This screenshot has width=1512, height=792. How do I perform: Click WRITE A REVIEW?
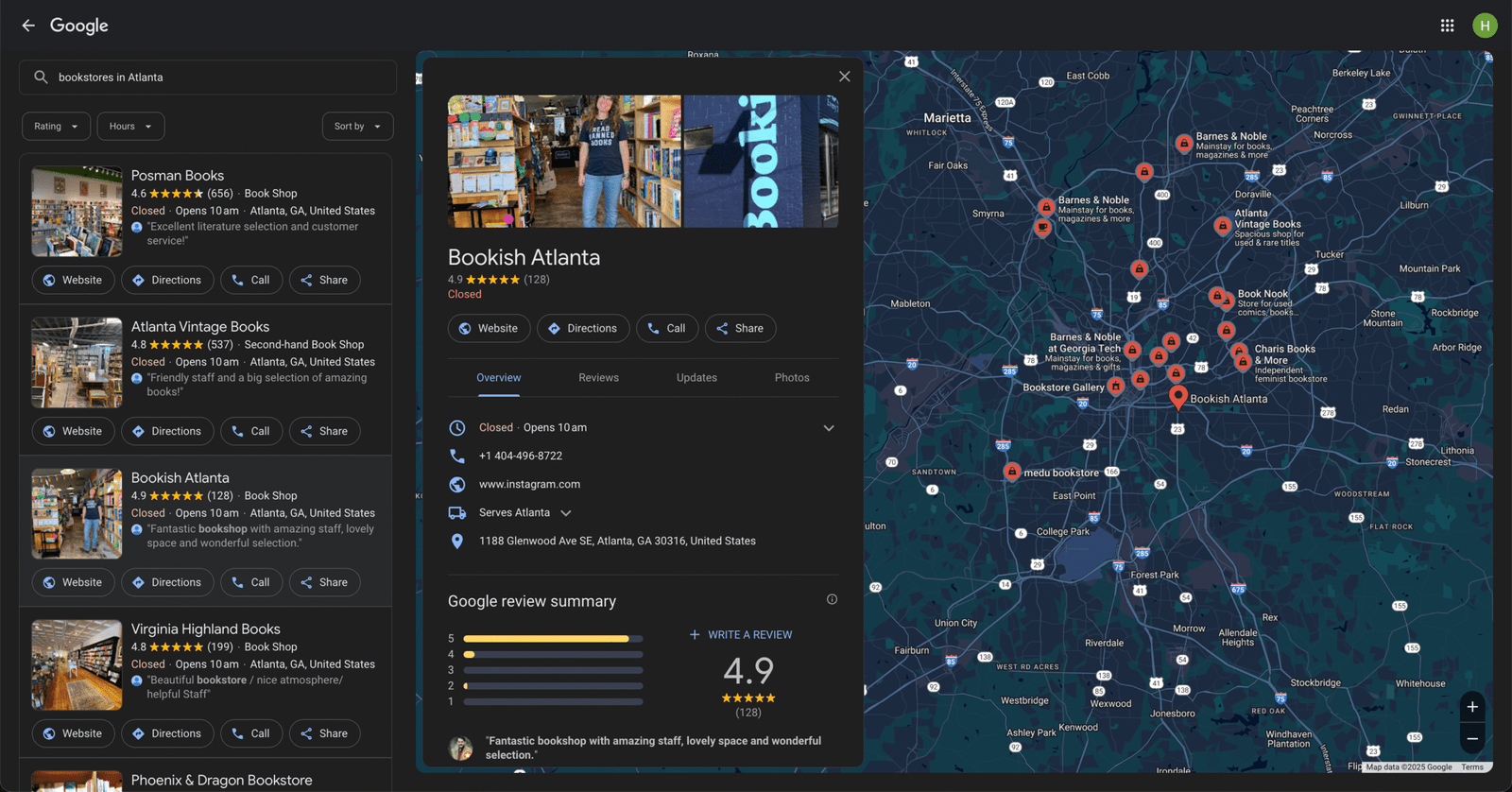(x=741, y=635)
